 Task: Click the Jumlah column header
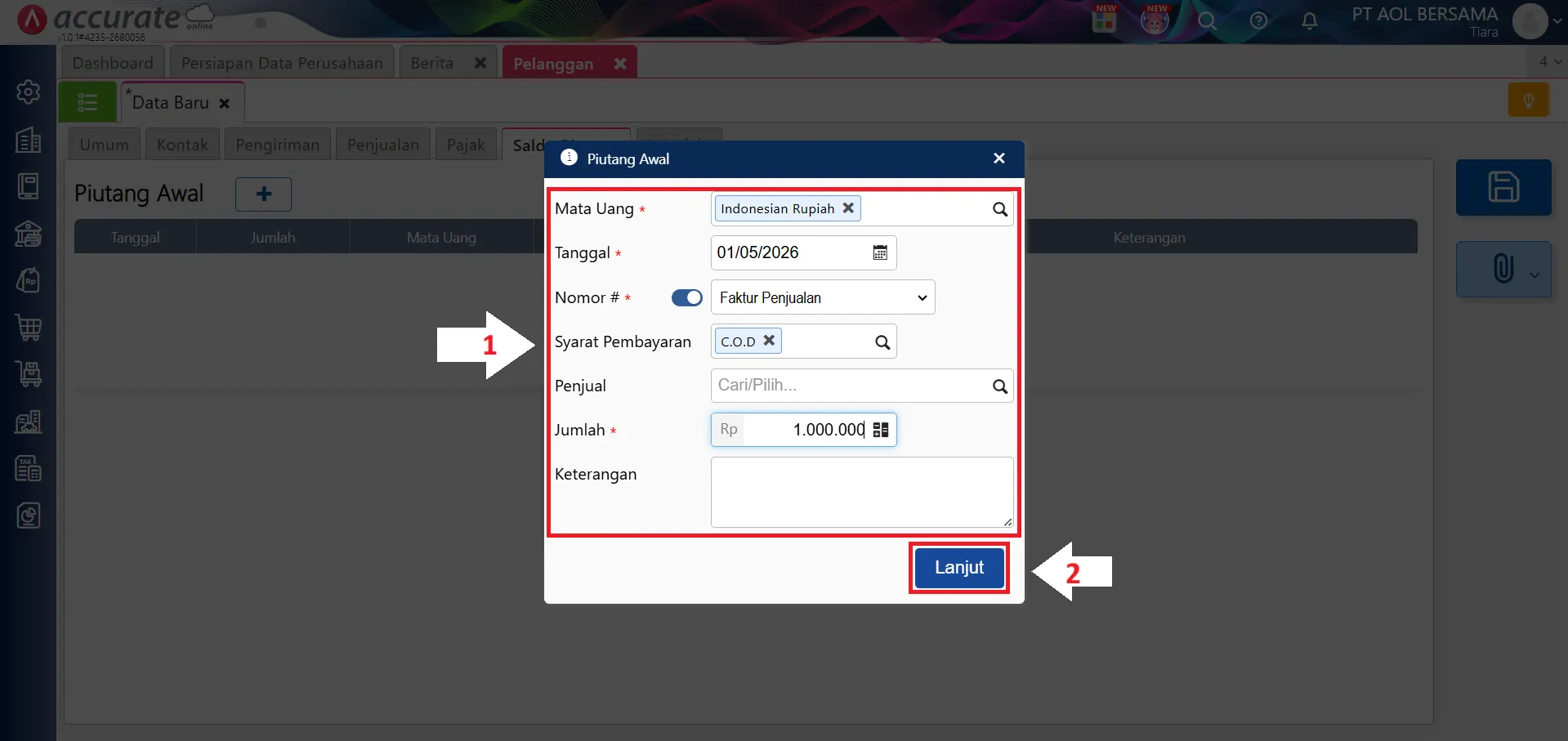click(x=273, y=238)
